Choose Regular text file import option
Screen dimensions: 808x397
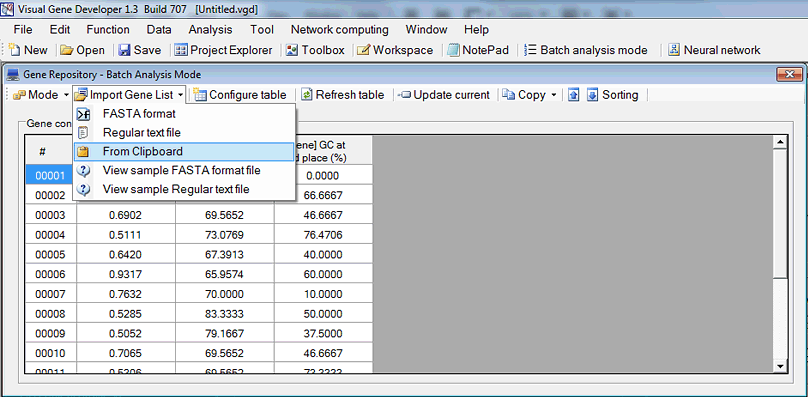click(184, 133)
